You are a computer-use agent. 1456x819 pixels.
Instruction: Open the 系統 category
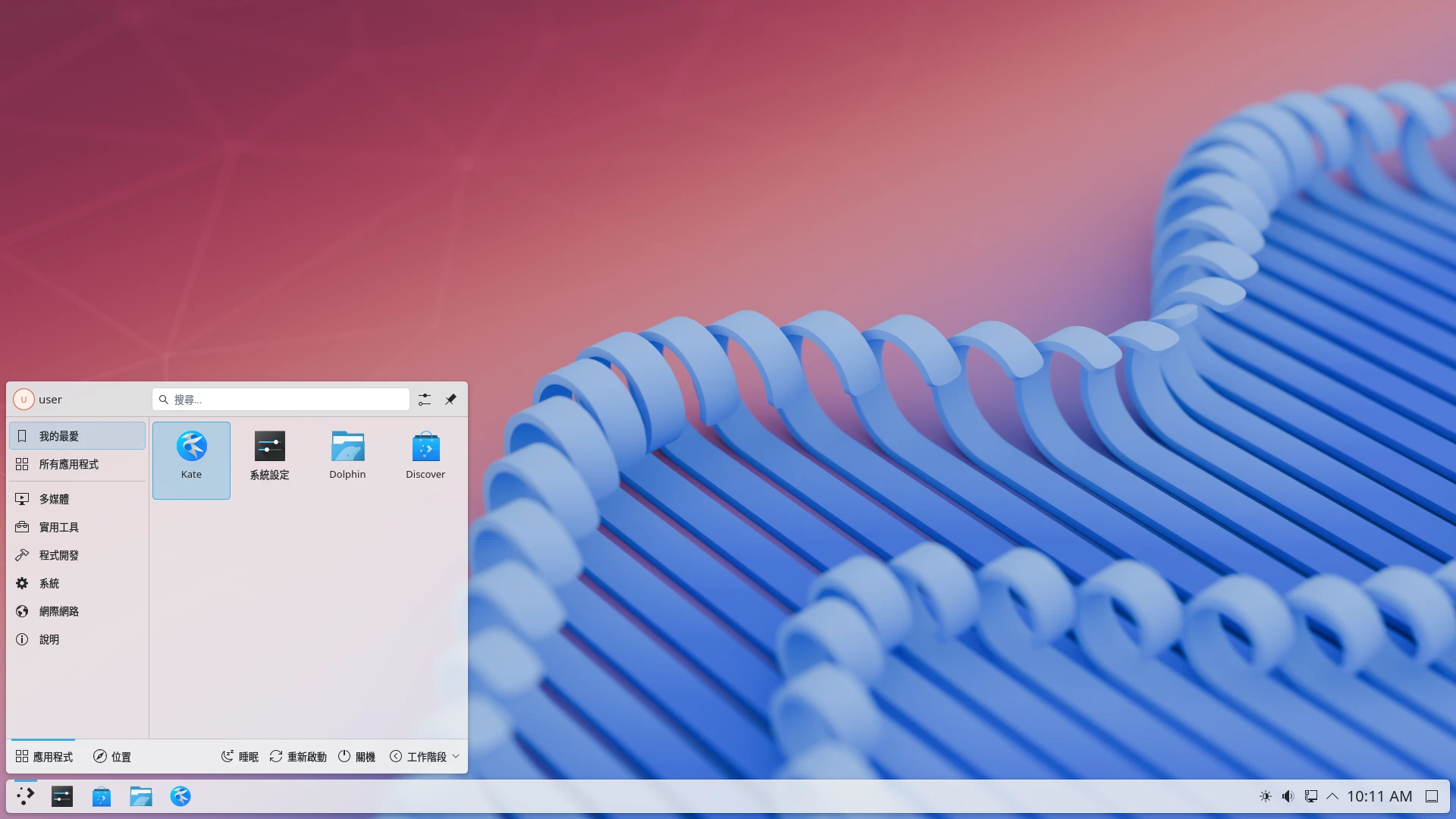77,583
